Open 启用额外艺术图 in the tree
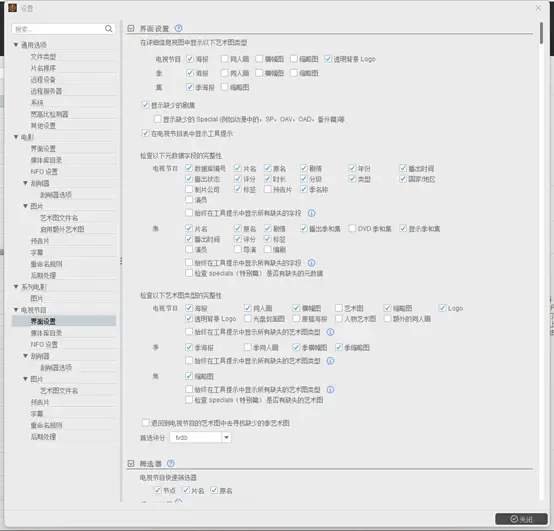The image size is (554, 531). tap(62, 229)
